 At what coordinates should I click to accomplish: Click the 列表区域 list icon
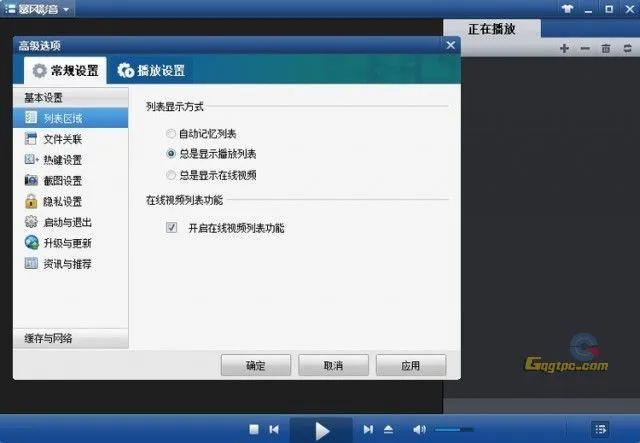coord(31,118)
